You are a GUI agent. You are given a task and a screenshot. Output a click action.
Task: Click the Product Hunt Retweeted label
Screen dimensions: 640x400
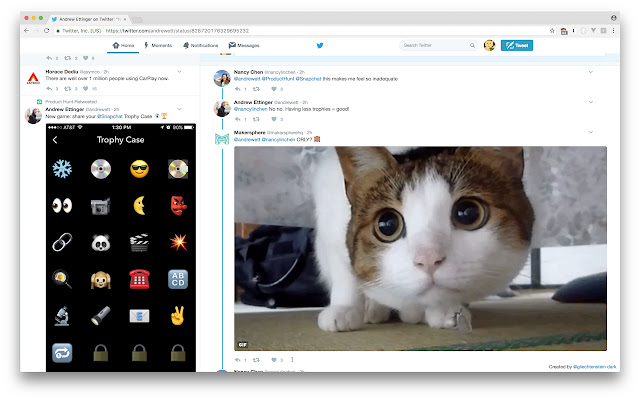pos(71,102)
